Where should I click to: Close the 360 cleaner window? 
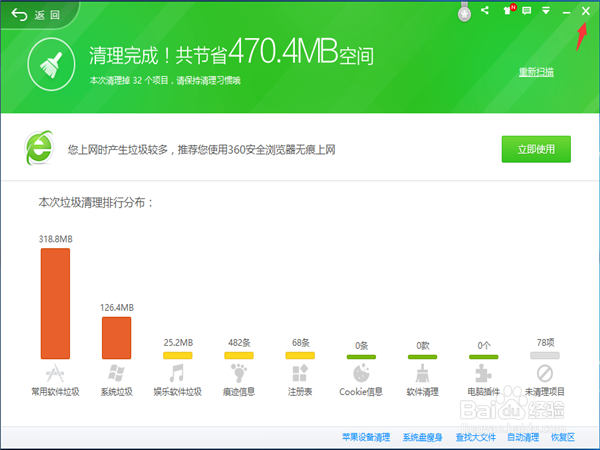click(585, 11)
